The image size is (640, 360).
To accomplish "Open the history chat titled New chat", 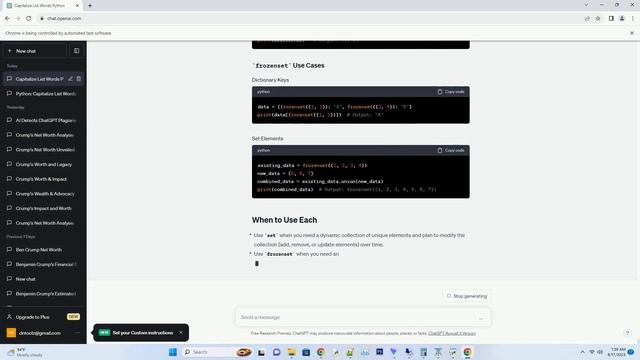I will tap(43, 279).
